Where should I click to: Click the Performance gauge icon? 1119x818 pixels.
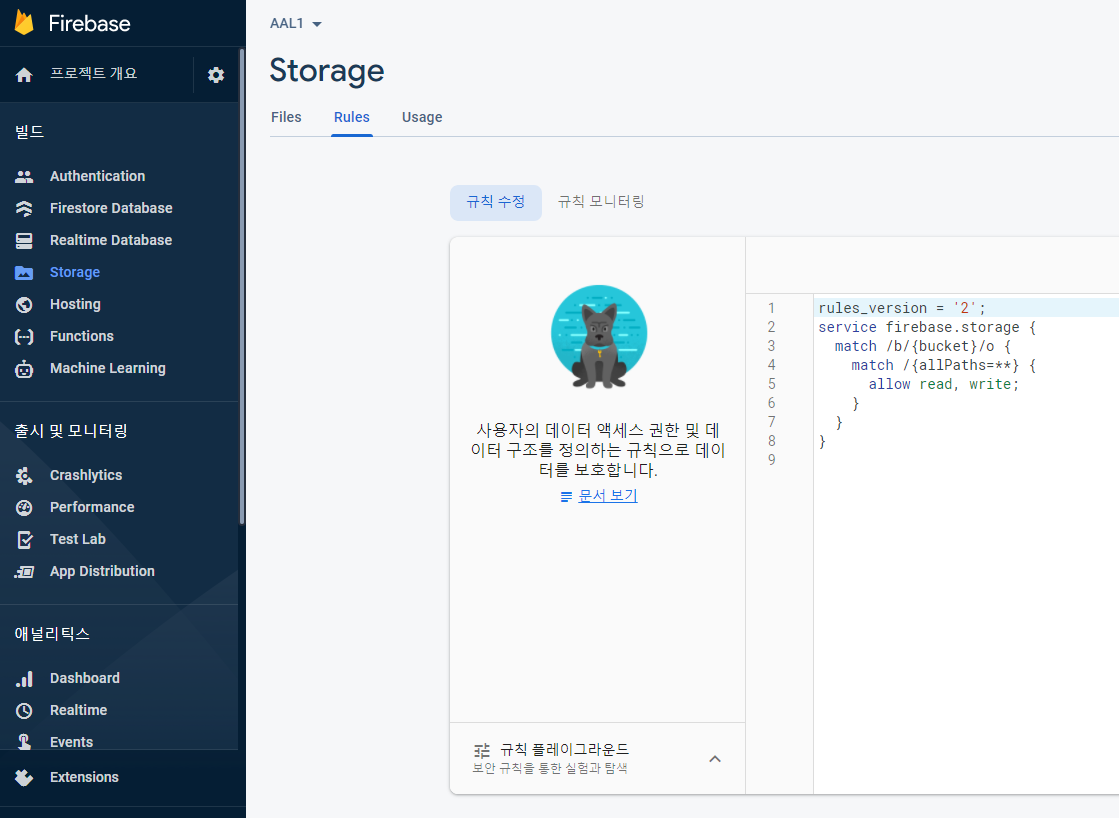point(24,508)
